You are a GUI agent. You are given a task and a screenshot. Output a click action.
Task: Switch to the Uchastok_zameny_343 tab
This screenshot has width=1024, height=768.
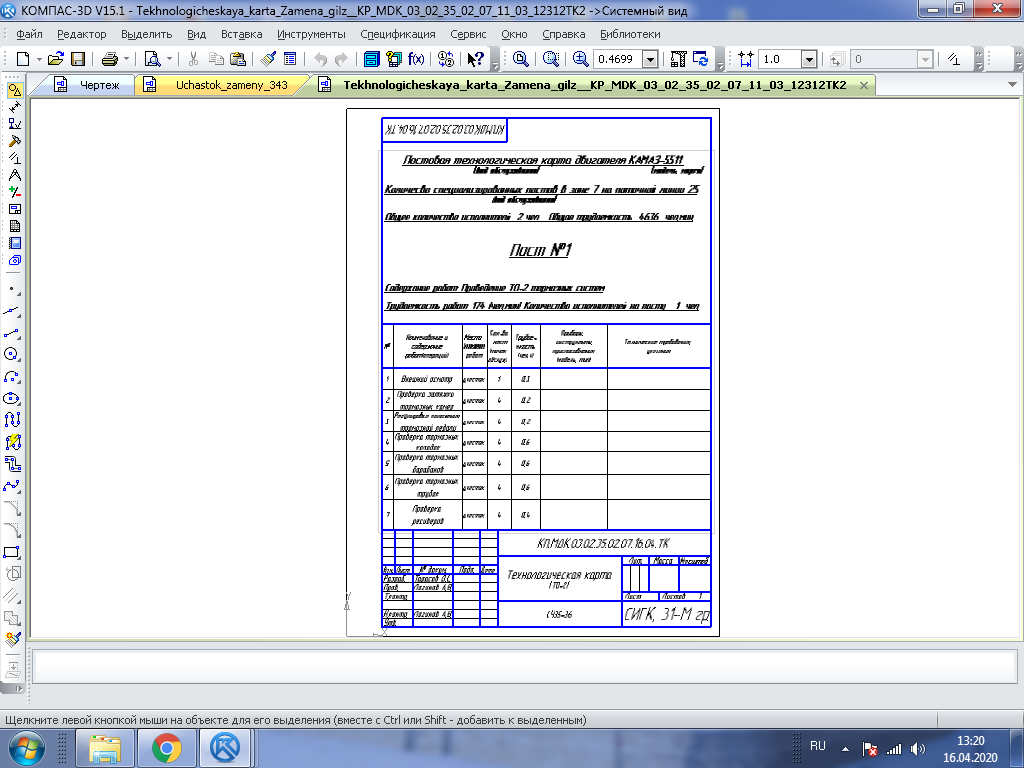coord(231,85)
